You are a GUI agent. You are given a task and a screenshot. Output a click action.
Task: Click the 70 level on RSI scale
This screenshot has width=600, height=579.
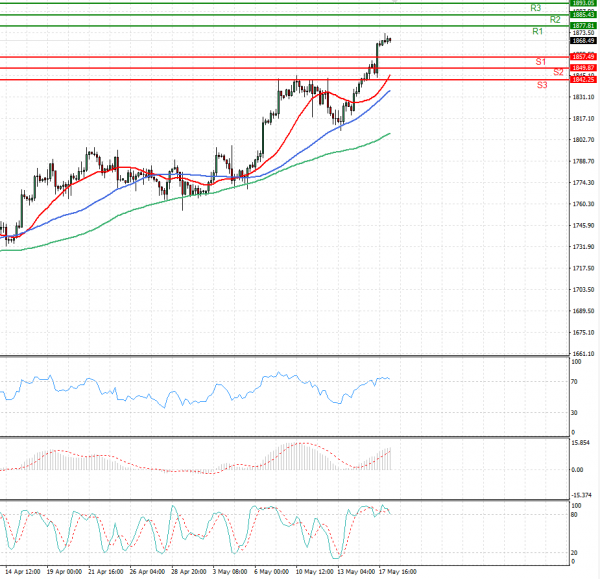tap(574, 382)
